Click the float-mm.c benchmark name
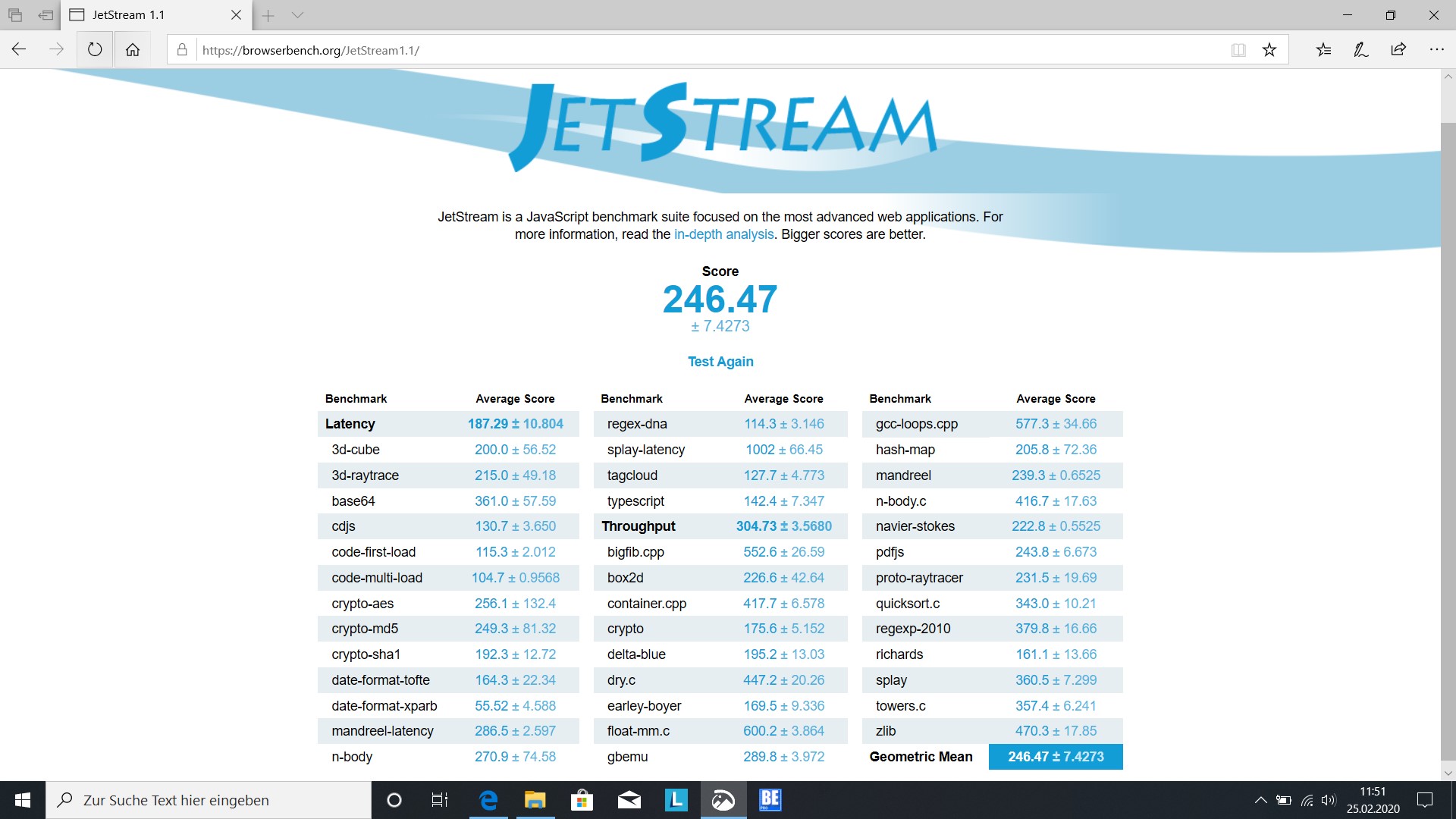 point(639,731)
